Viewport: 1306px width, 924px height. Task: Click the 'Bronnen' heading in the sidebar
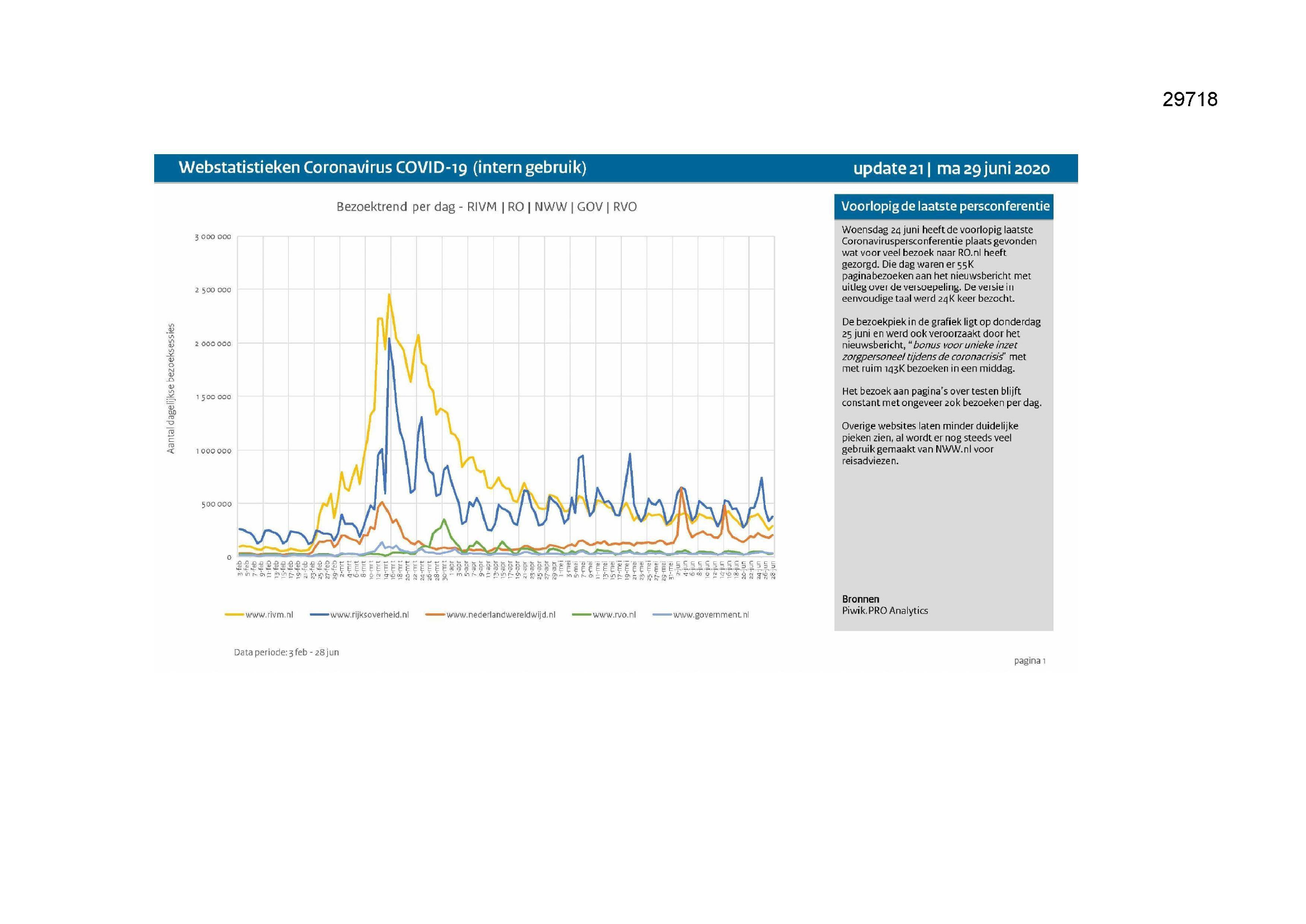tap(861, 599)
